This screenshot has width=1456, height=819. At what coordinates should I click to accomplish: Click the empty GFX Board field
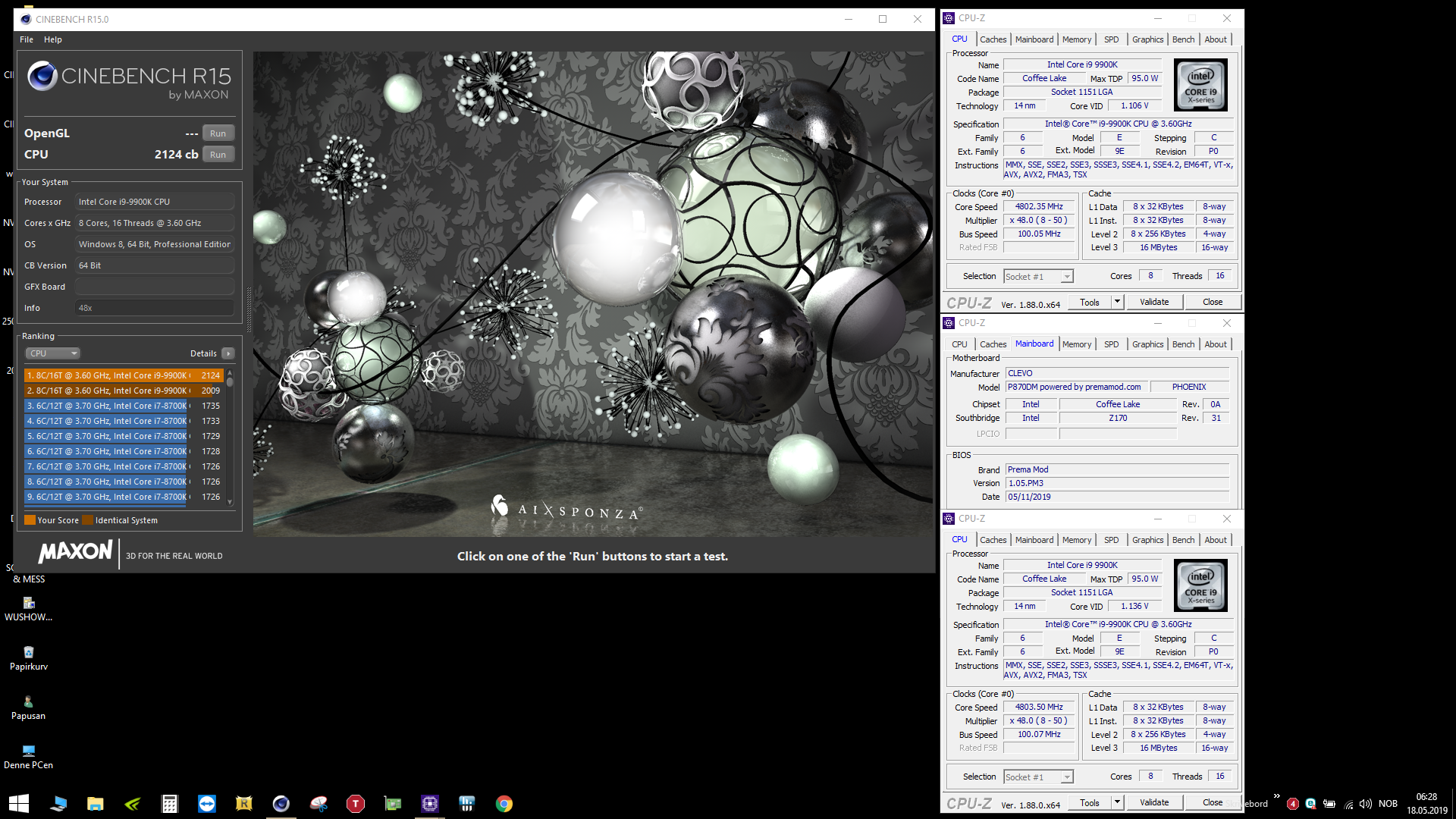pos(154,287)
